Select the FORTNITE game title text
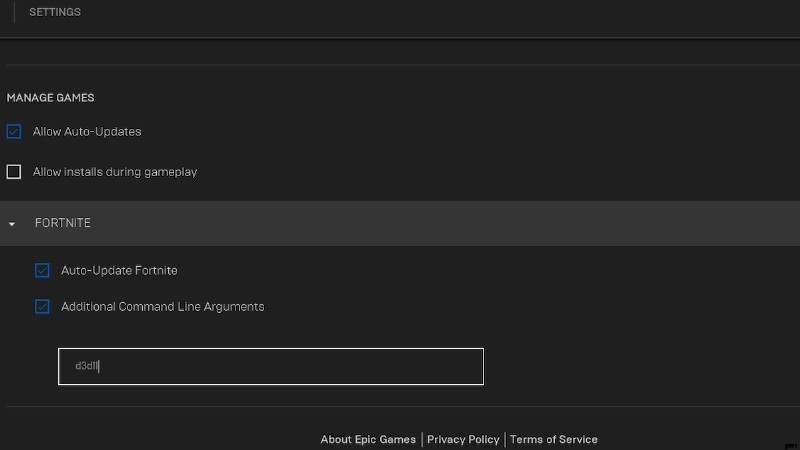The image size is (800, 450). tap(63, 223)
